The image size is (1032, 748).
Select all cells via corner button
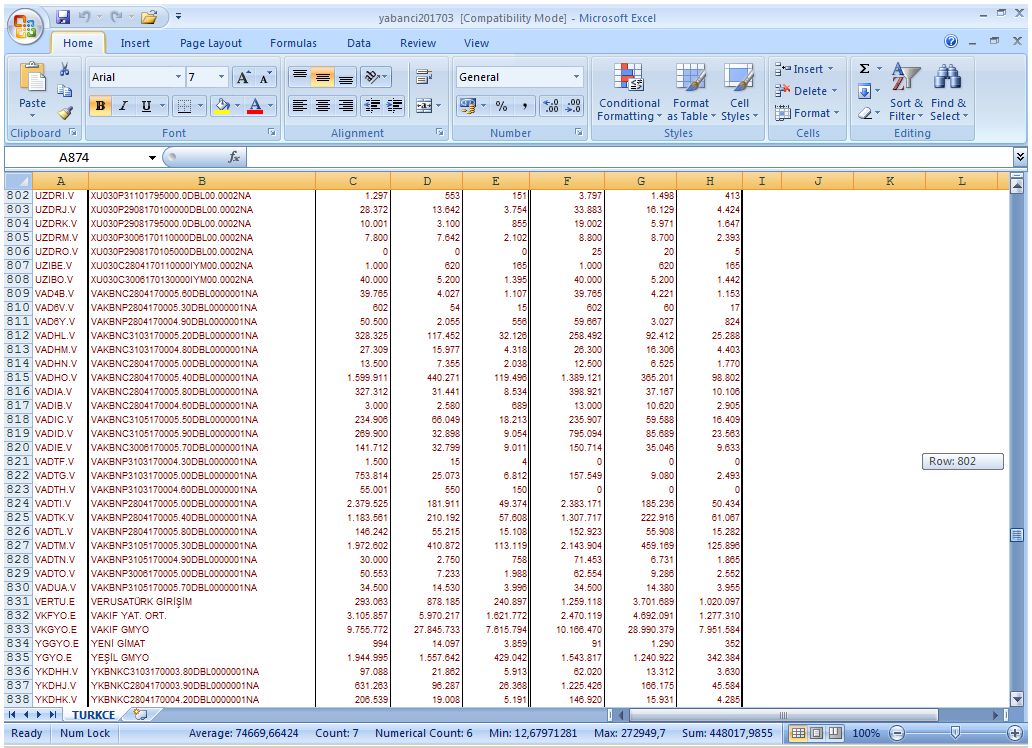(x=18, y=181)
